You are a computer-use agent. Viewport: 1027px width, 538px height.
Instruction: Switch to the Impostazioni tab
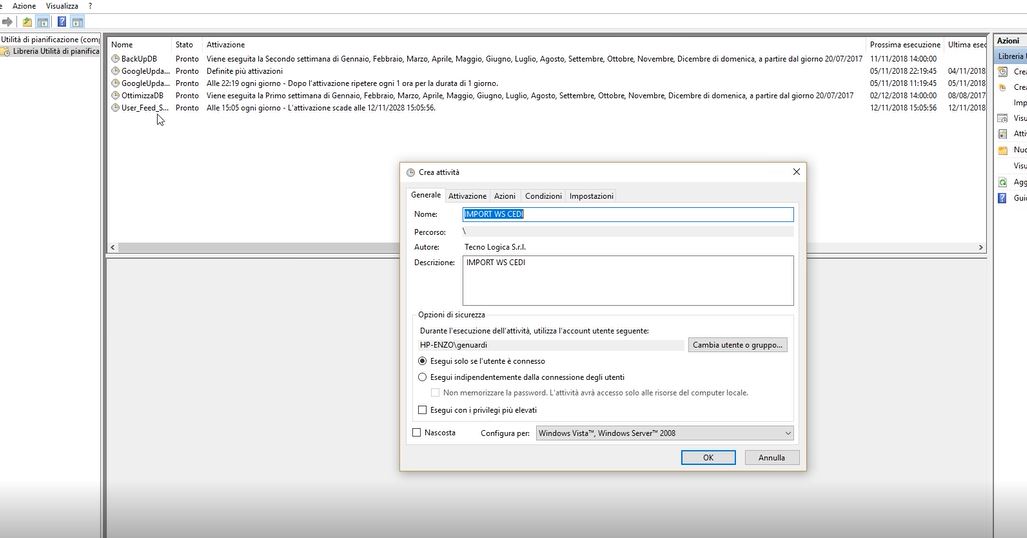[591, 196]
